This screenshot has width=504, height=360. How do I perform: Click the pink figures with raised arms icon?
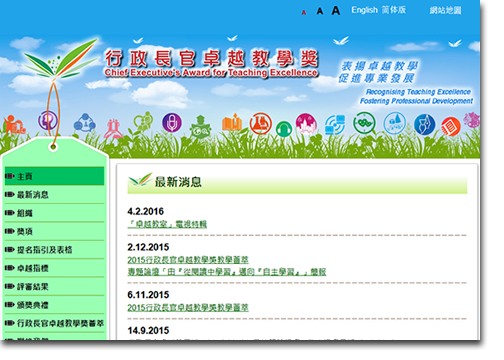[x=113, y=129]
